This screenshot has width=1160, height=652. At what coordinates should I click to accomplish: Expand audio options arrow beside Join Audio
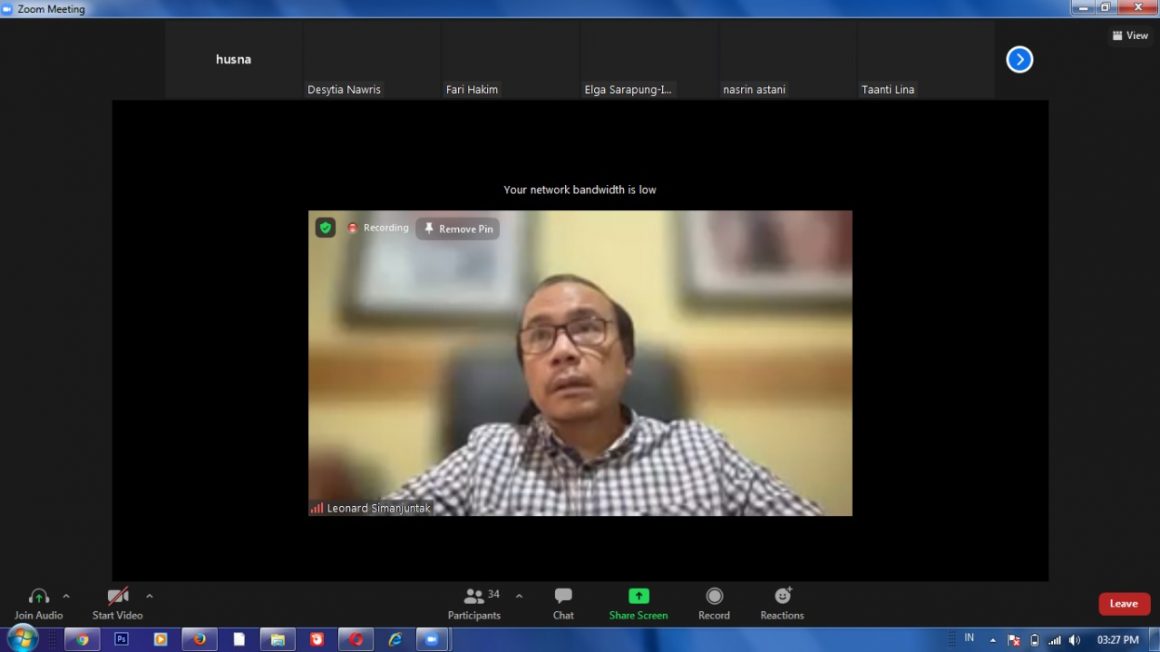point(66,596)
